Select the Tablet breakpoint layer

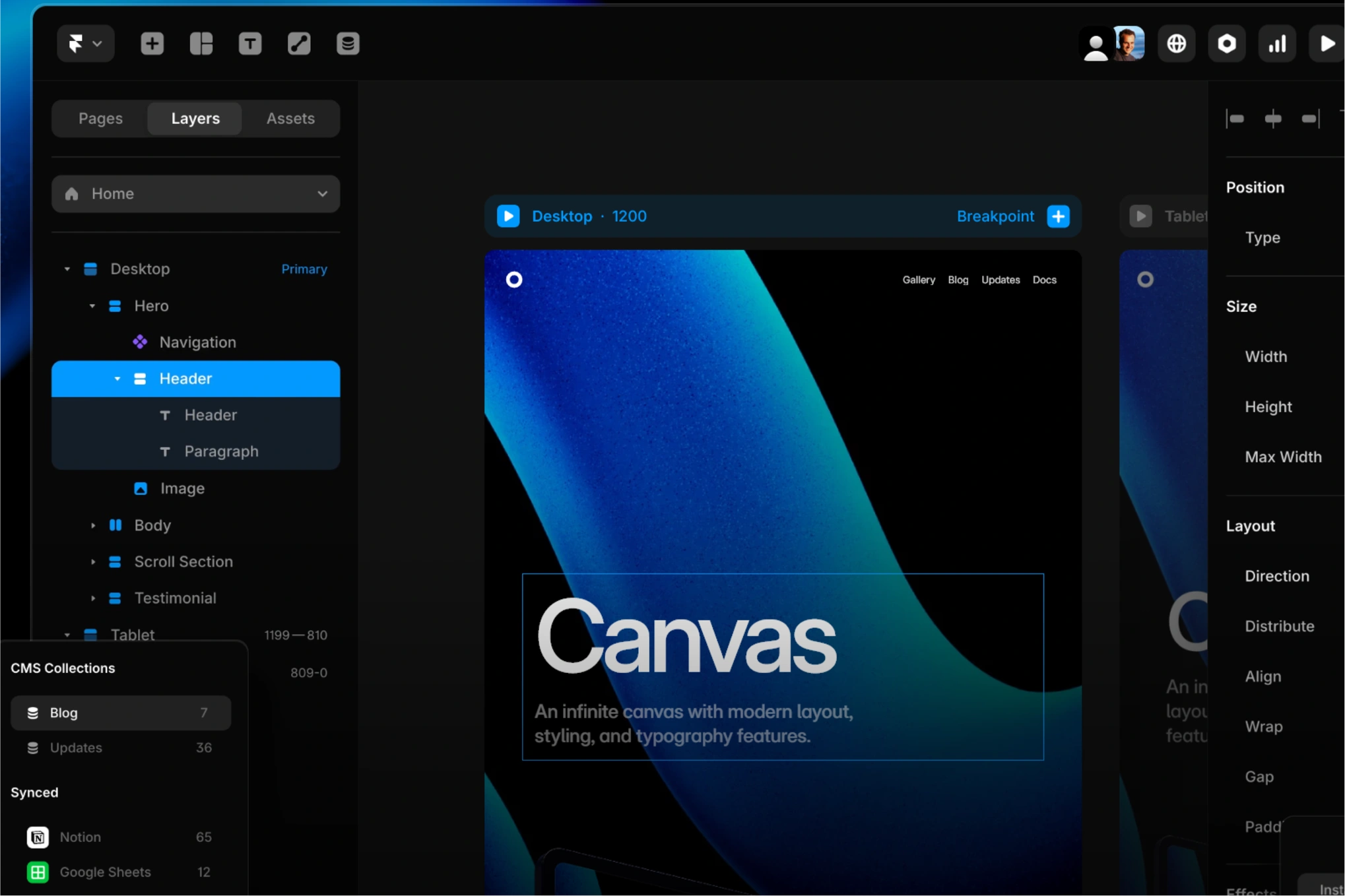[x=195, y=635]
